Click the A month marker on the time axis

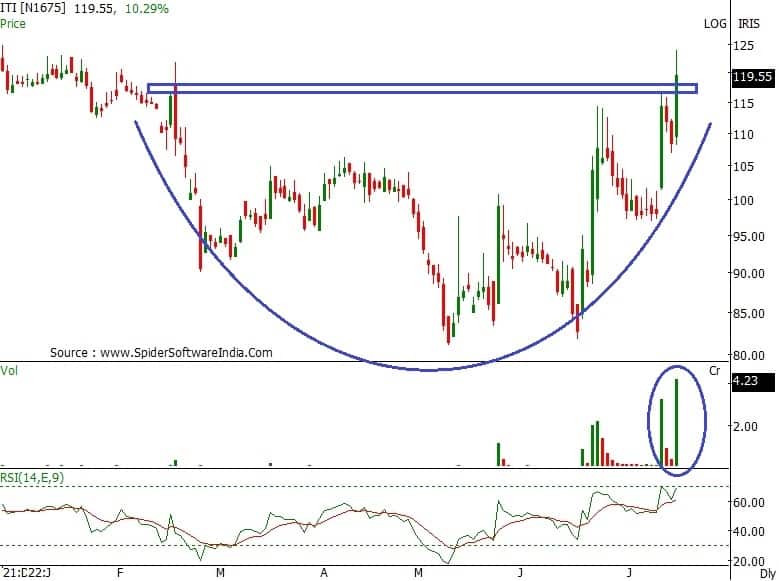(324, 574)
